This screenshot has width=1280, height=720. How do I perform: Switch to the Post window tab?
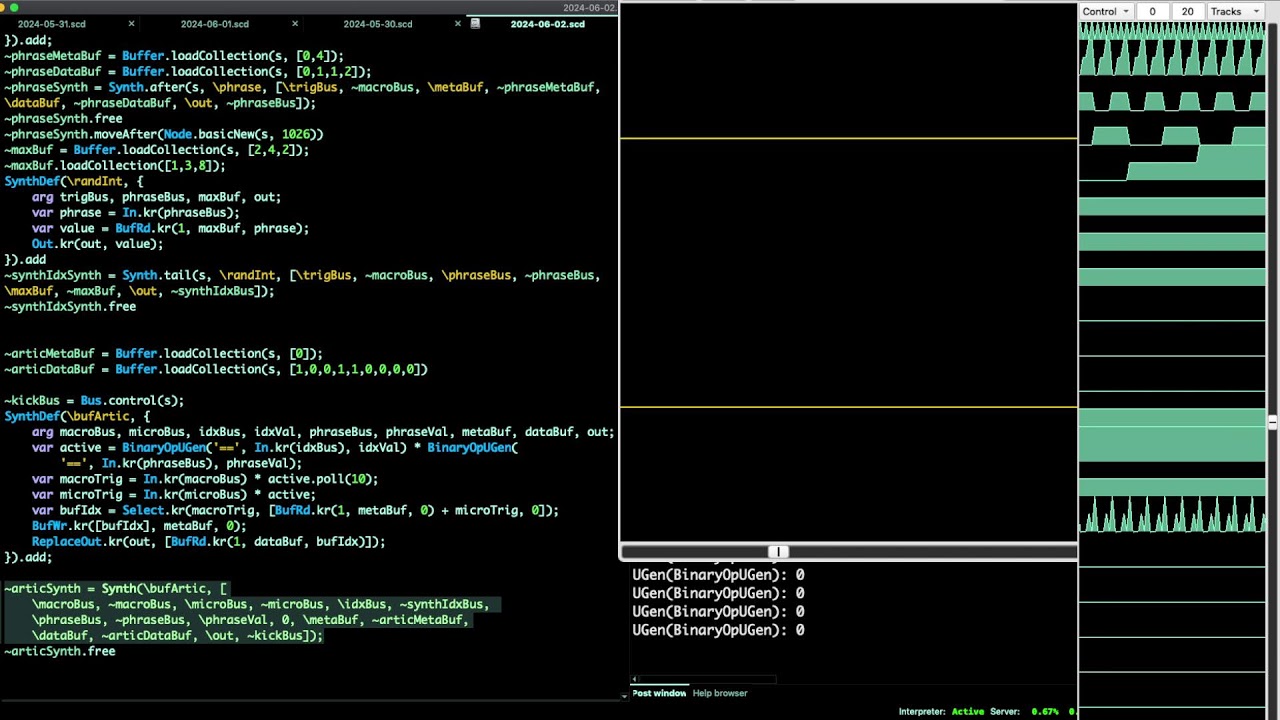[659, 693]
